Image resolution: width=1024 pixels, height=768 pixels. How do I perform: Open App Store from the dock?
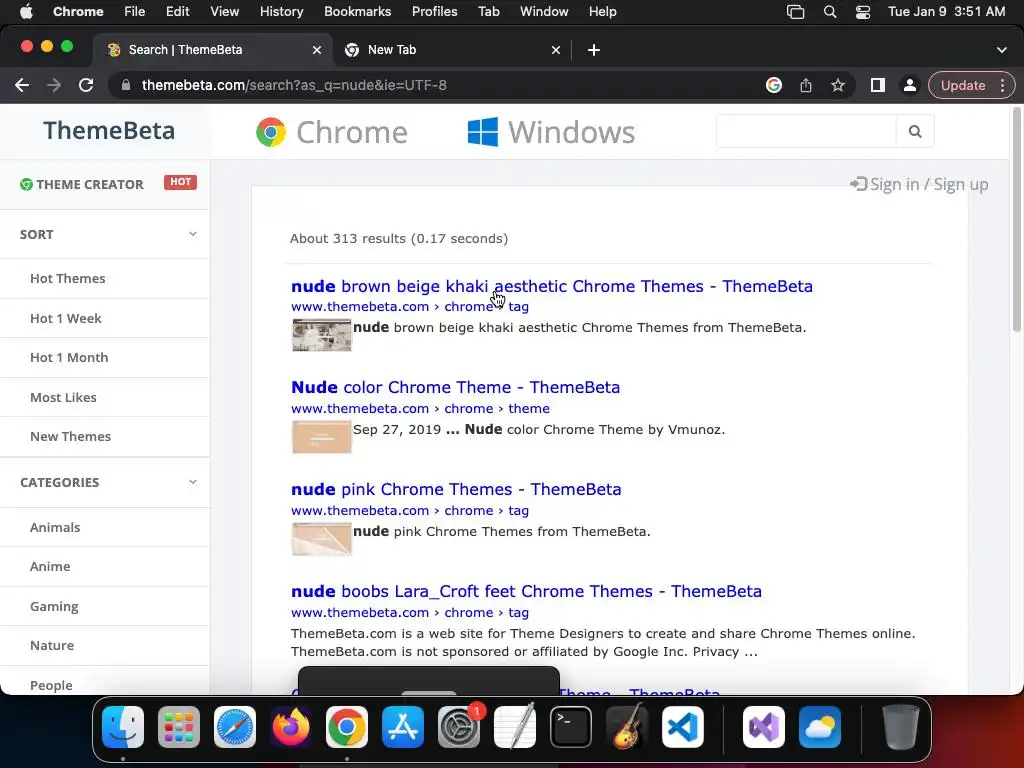[403, 727]
